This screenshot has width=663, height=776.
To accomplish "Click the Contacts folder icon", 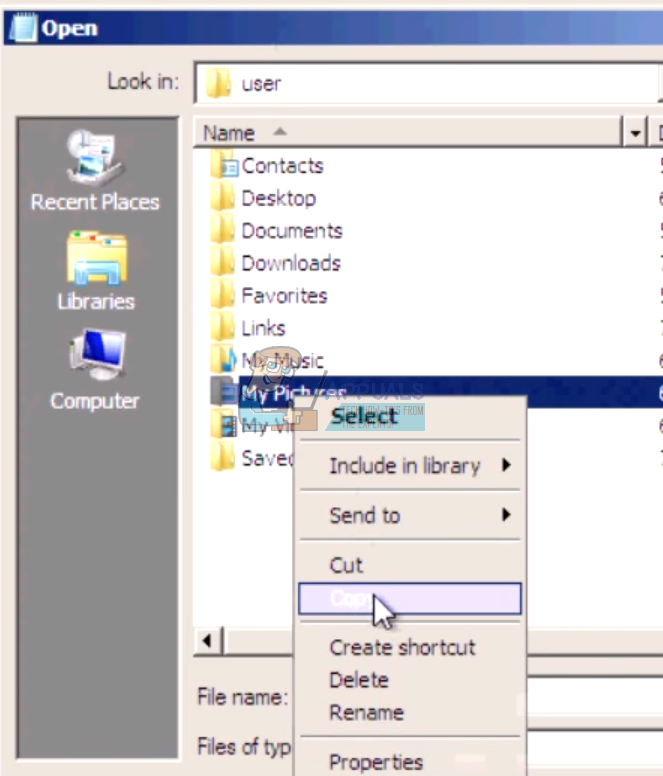I will (x=223, y=166).
